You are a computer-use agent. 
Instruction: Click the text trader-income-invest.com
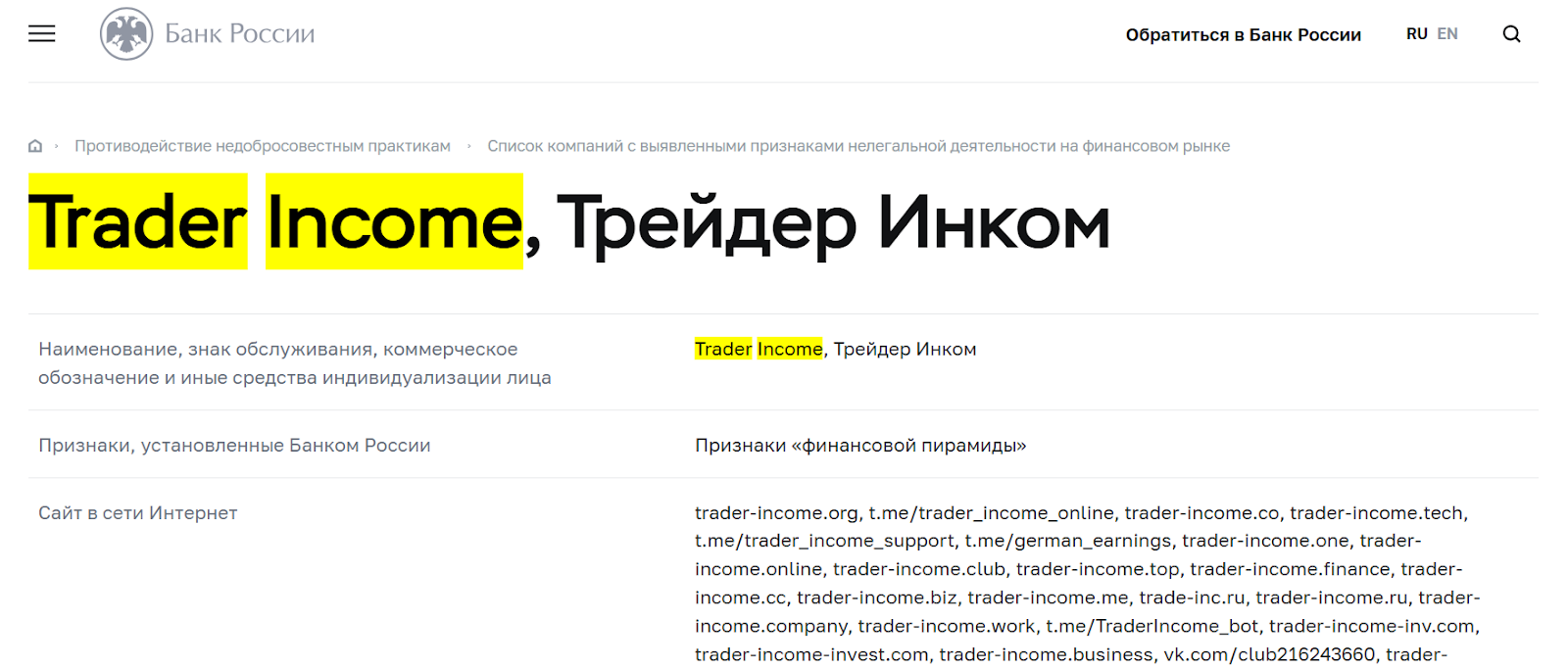[811, 654]
